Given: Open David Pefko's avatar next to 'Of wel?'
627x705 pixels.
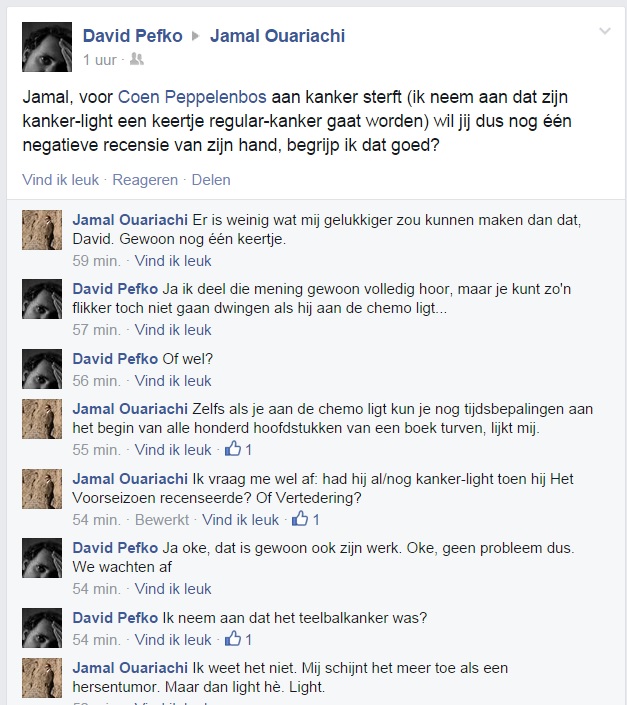Looking at the screenshot, I should click(x=42, y=369).
